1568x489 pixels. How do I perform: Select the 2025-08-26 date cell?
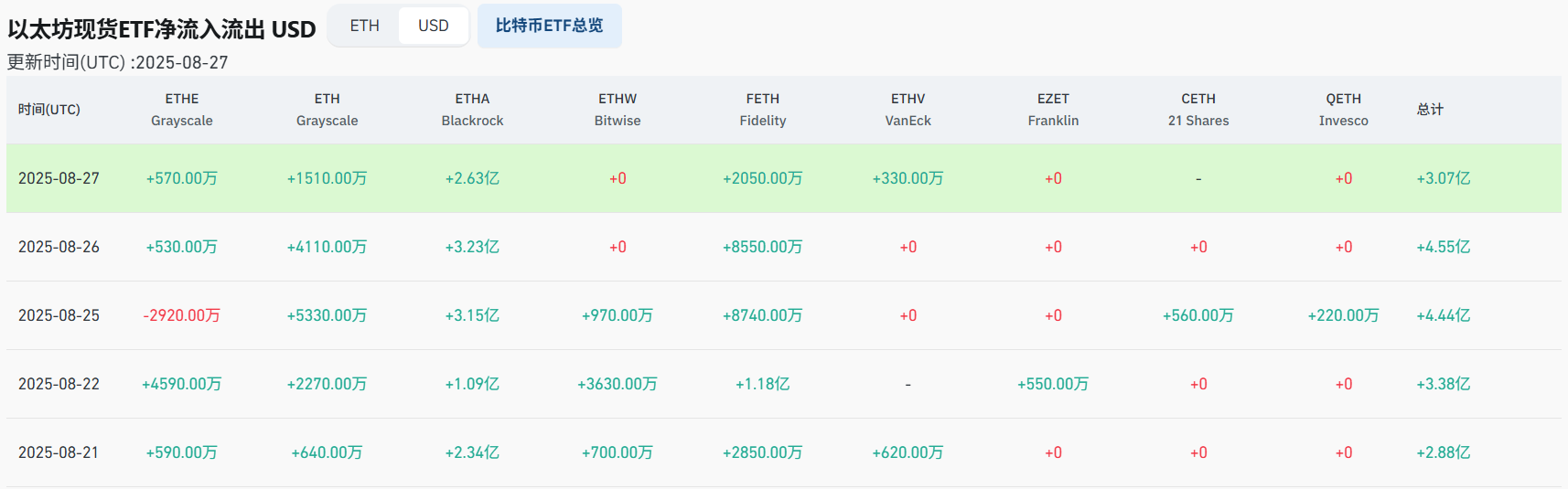[59, 247]
